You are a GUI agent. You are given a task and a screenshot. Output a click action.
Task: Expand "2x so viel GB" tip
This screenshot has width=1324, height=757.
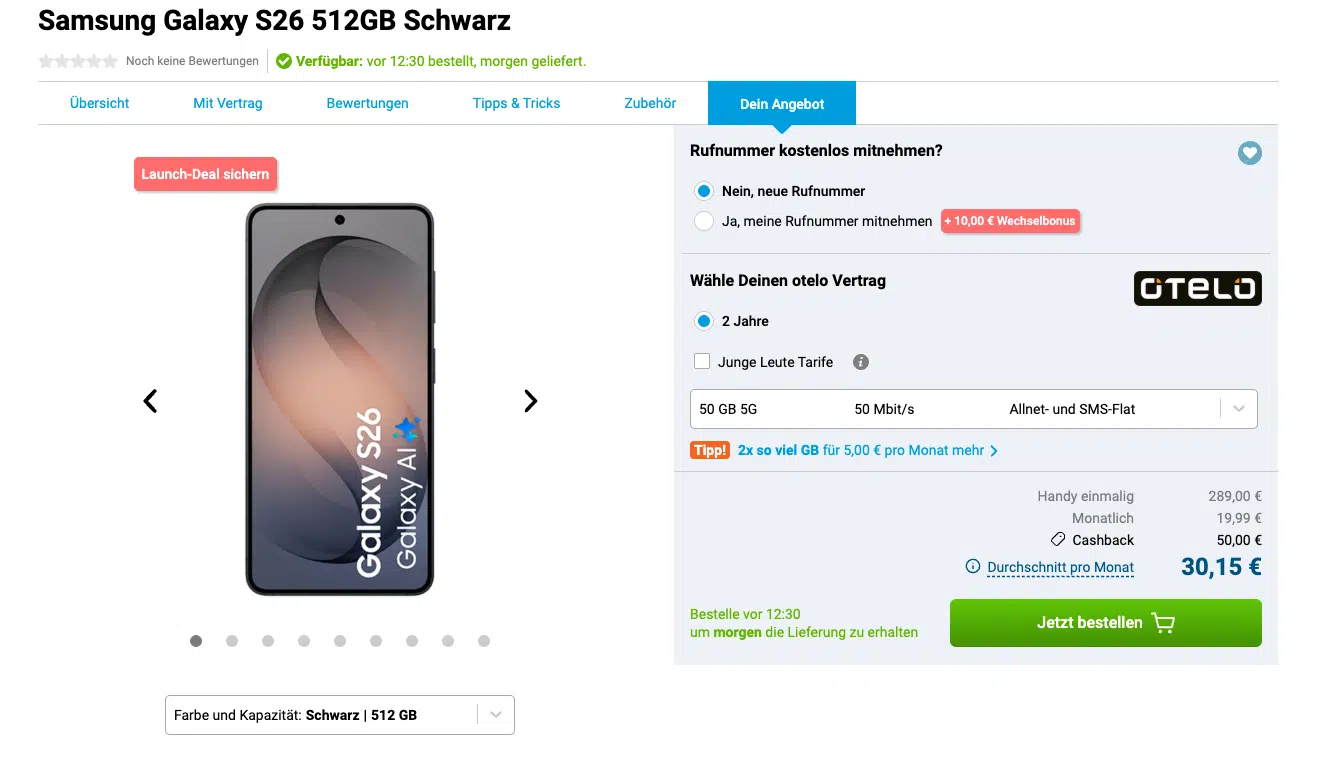[866, 451]
